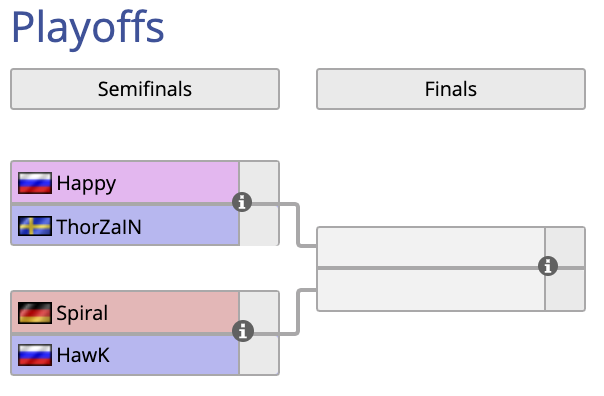This screenshot has height=396, width=604.
Task: Select the Finals round header
Action: pyautogui.click(x=451, y=89)
